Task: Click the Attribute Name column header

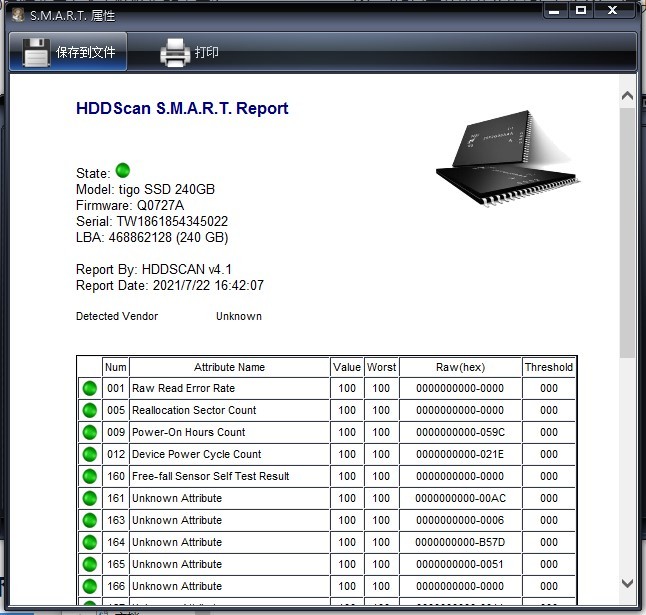Action: point(229,367)
